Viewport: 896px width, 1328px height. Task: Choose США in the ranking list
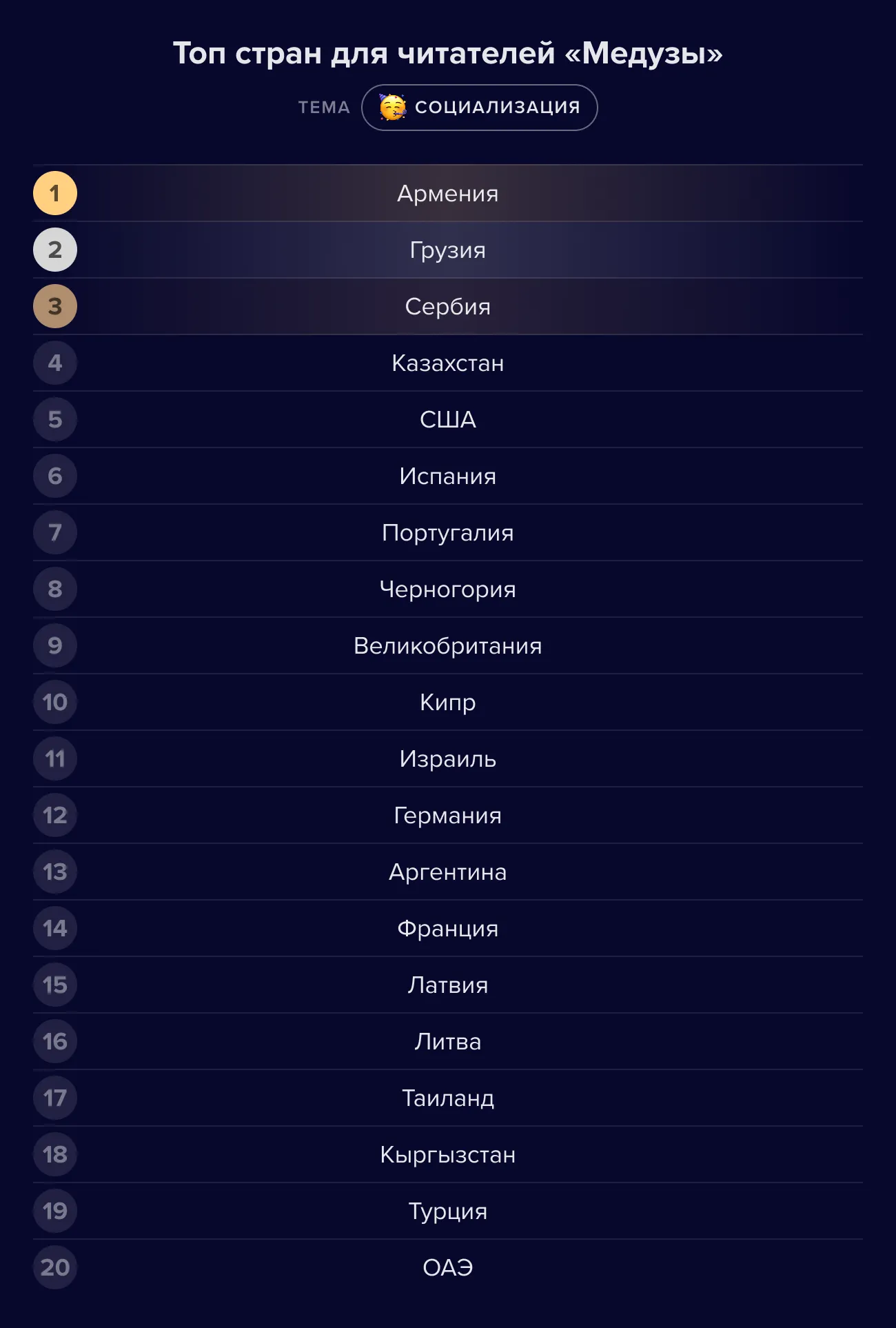coord(448,419)
